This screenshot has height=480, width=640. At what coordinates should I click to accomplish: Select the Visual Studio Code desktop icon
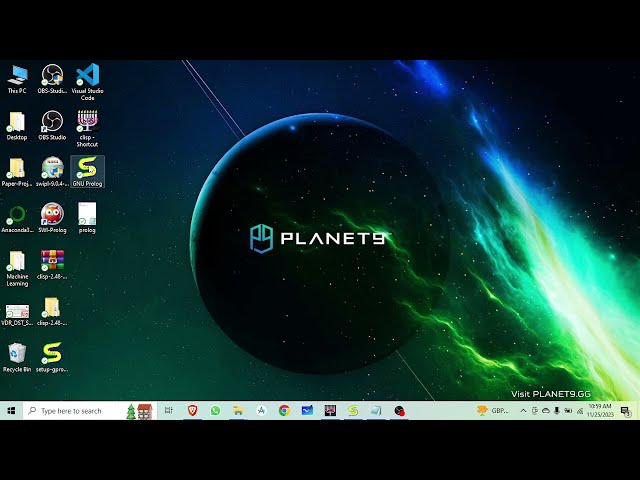pyautogui.click(x=87, y=82)
